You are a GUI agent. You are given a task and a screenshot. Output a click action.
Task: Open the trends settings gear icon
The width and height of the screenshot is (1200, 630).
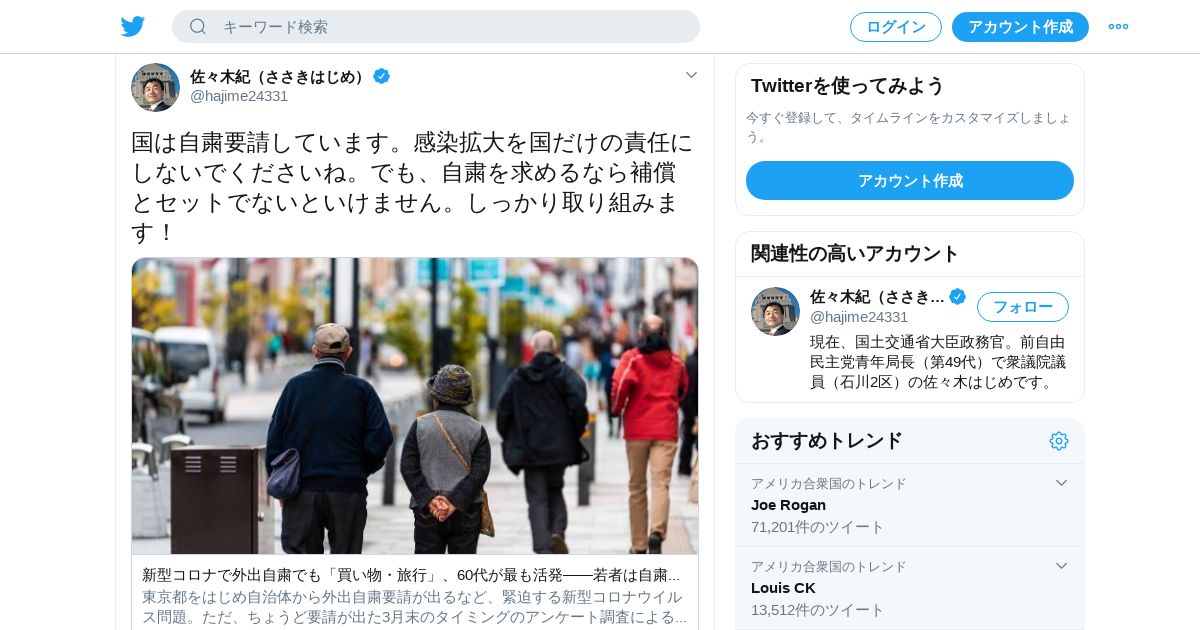(x=1059, y=441)
